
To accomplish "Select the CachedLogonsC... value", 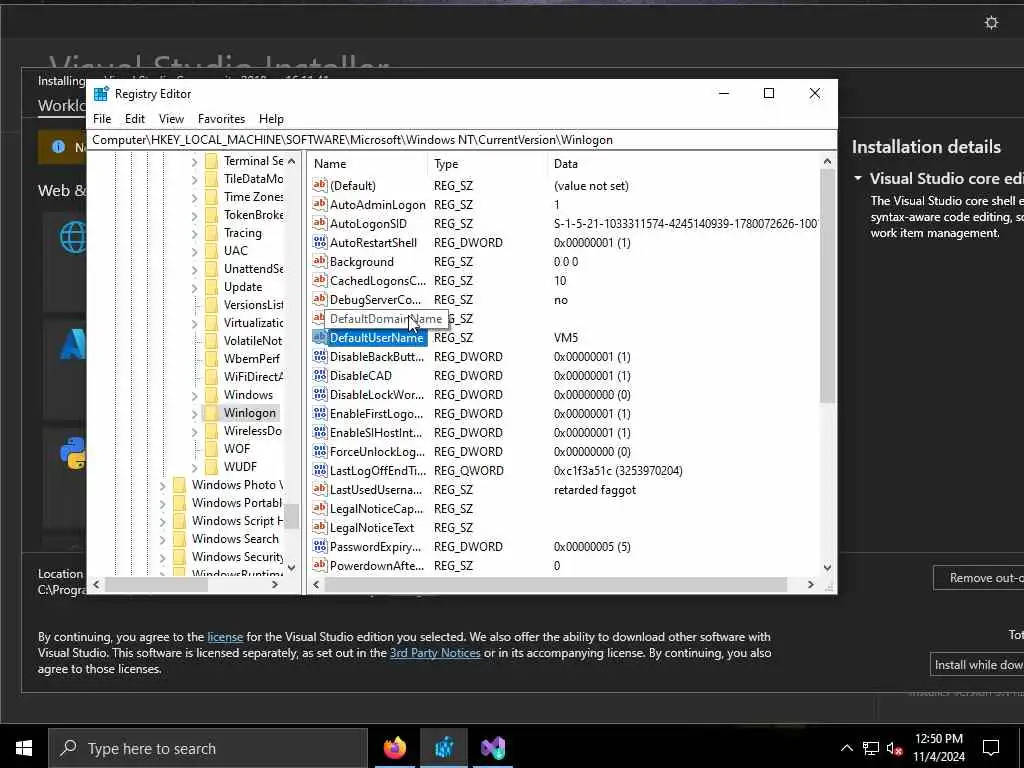I will pos(377,281).
